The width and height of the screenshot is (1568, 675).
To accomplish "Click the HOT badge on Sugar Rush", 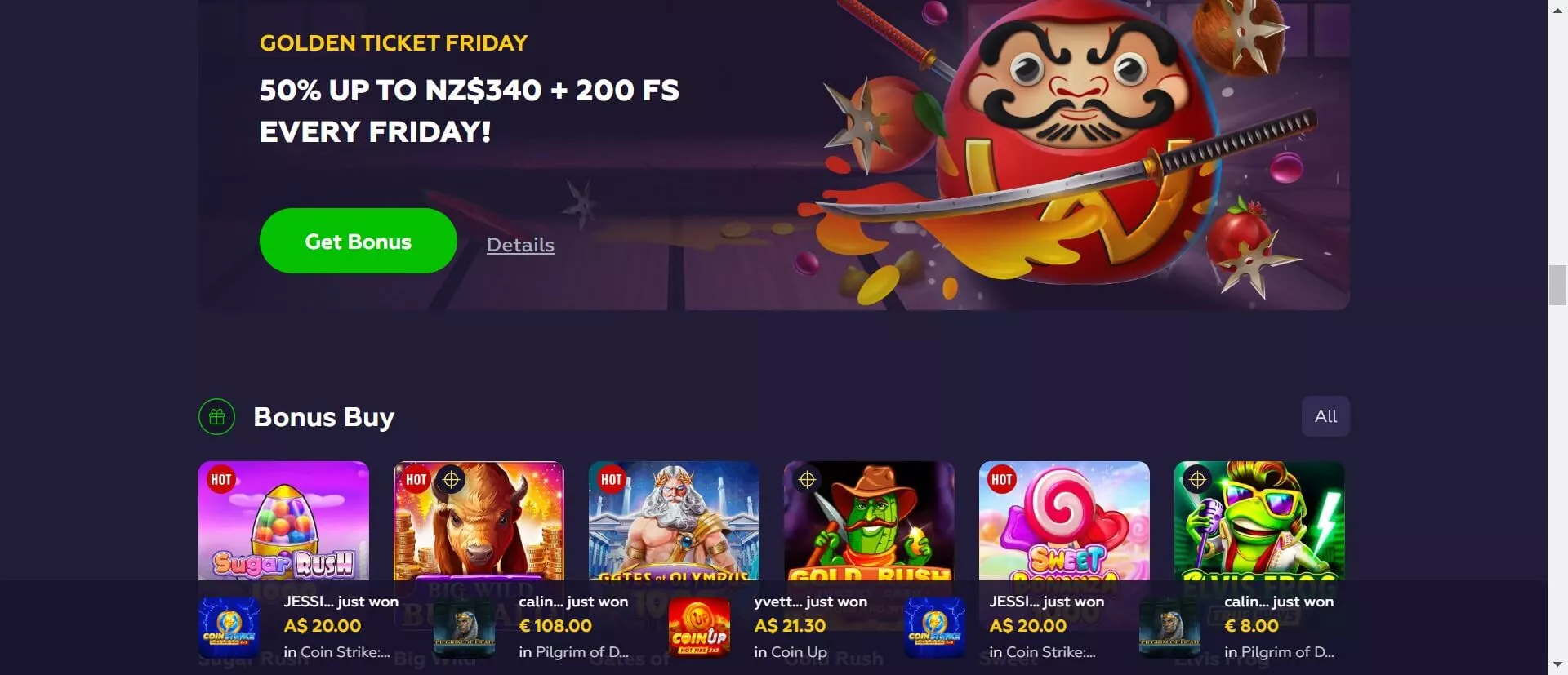I will tap(221, 480).
